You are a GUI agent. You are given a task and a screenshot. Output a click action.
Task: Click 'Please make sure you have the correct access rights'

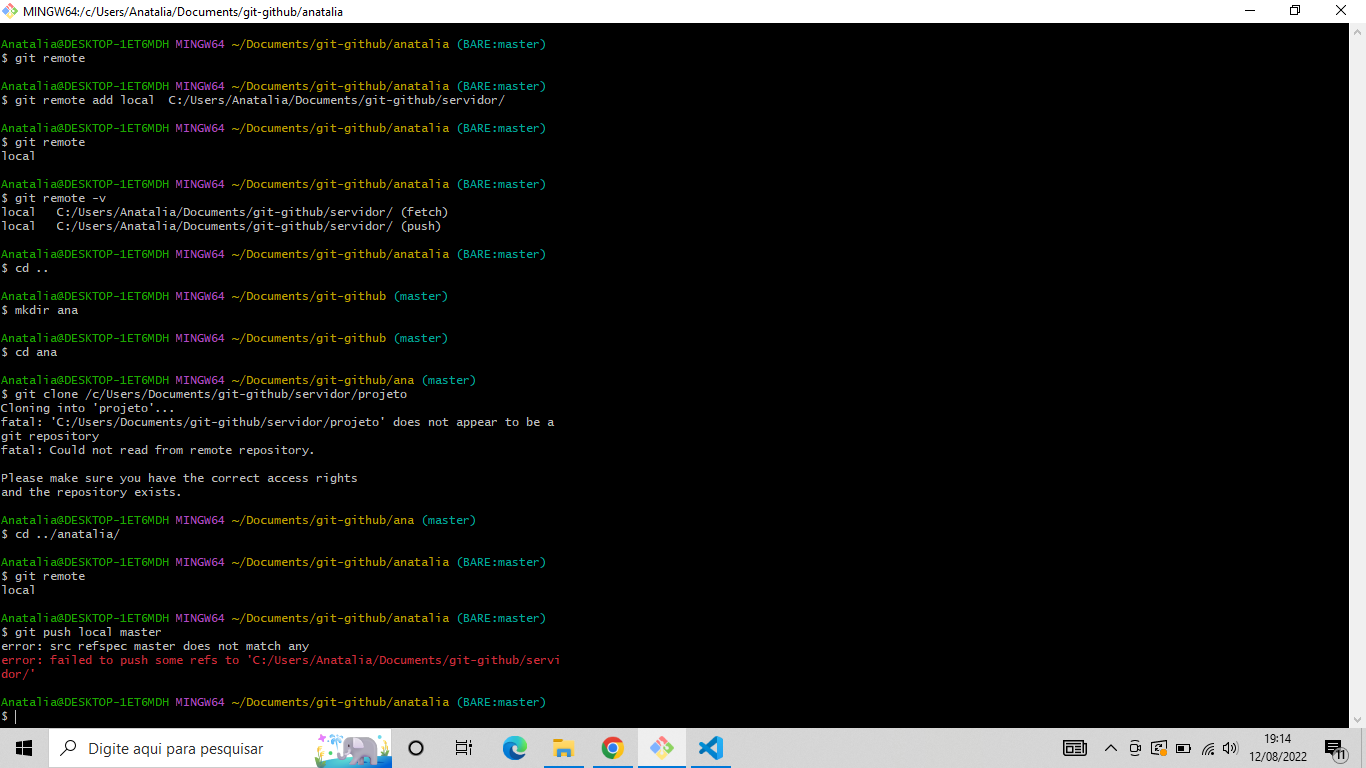(x=179, y=478)
